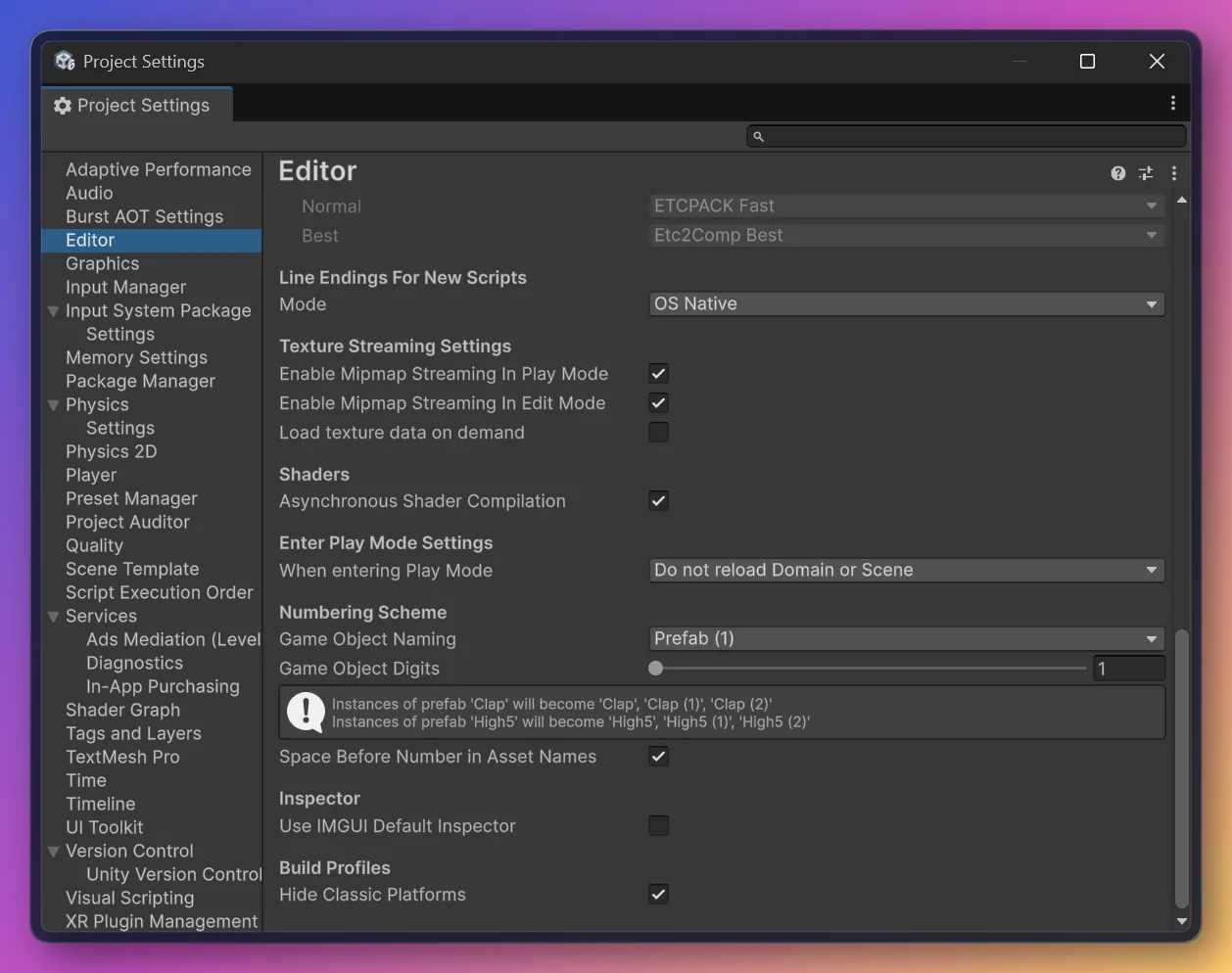Click the Game Object Digits slider handle

click(656, 669)
